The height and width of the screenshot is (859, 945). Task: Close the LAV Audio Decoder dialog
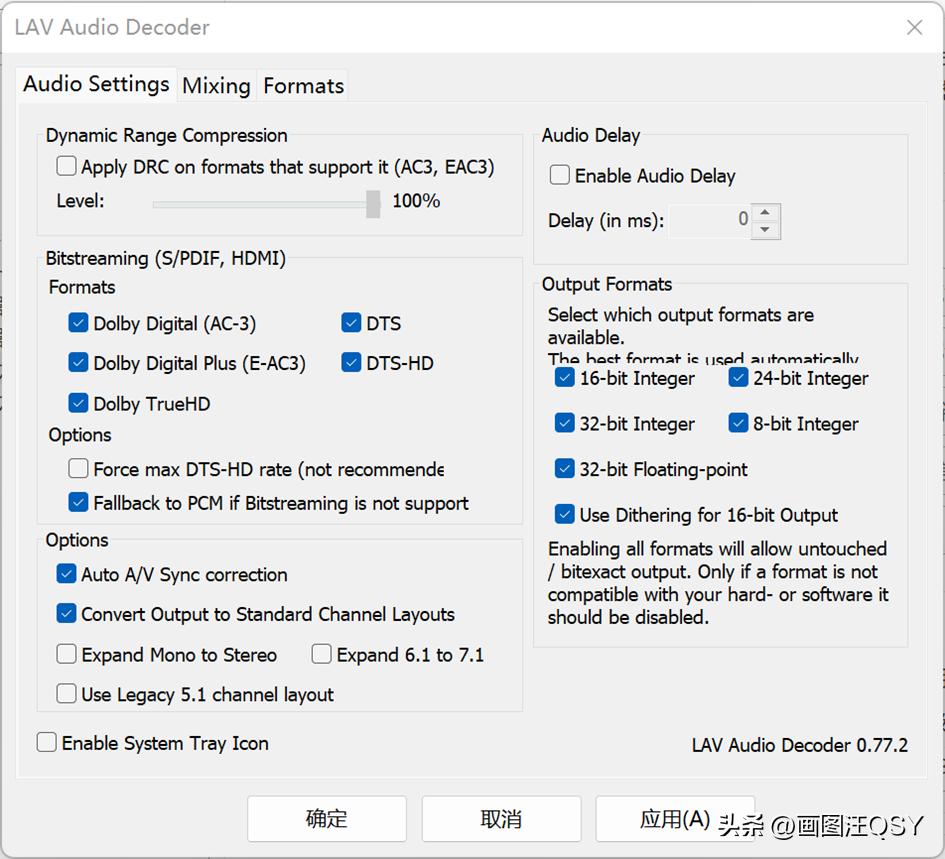[914, 27]
